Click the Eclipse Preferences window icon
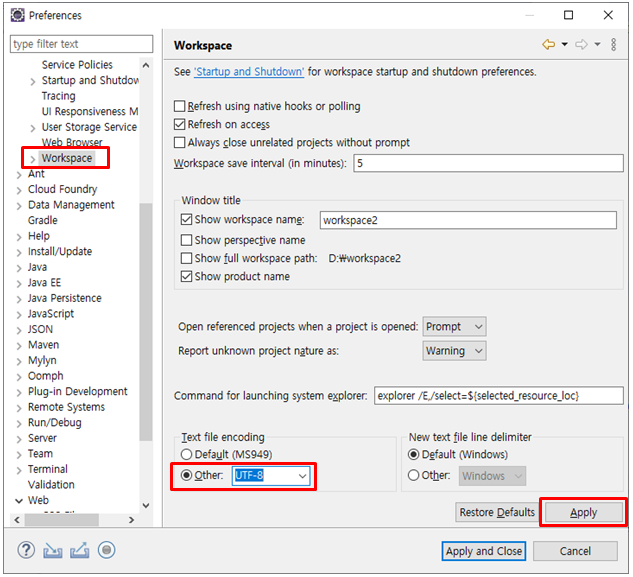Screen dimensions: 633x577 (x=17, y=15)
